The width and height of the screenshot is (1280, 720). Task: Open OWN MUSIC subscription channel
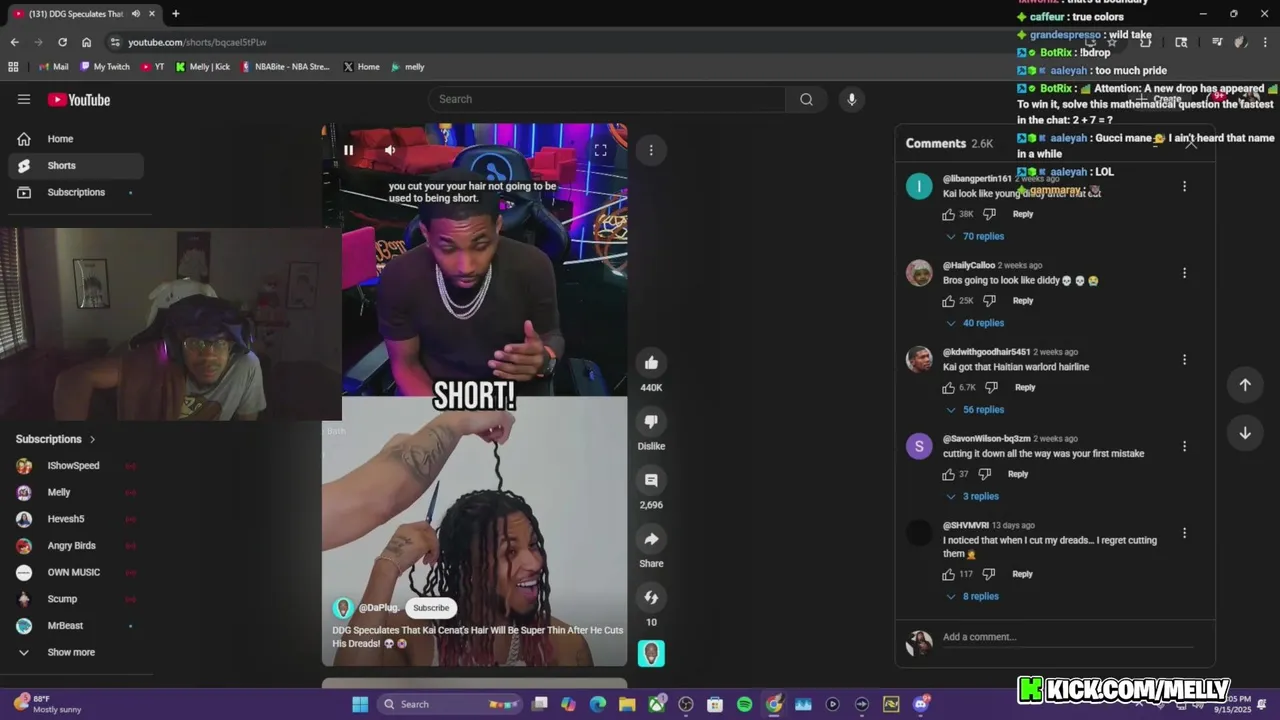pos(76,572)
